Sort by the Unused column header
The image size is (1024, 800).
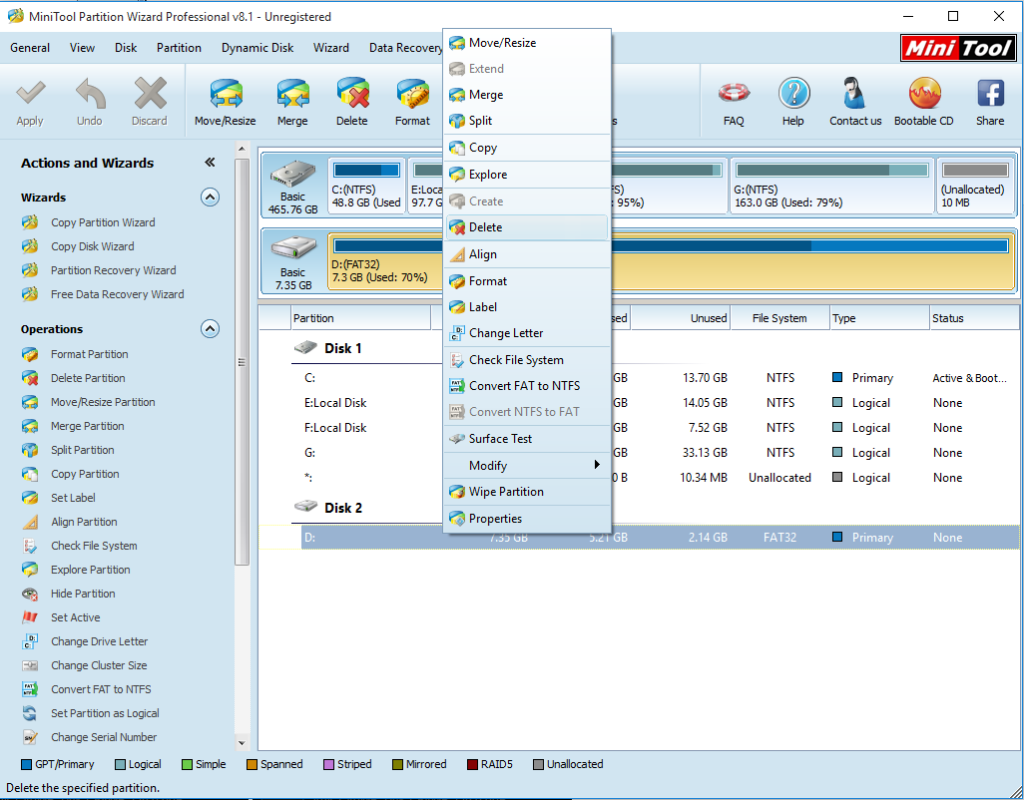681,318
